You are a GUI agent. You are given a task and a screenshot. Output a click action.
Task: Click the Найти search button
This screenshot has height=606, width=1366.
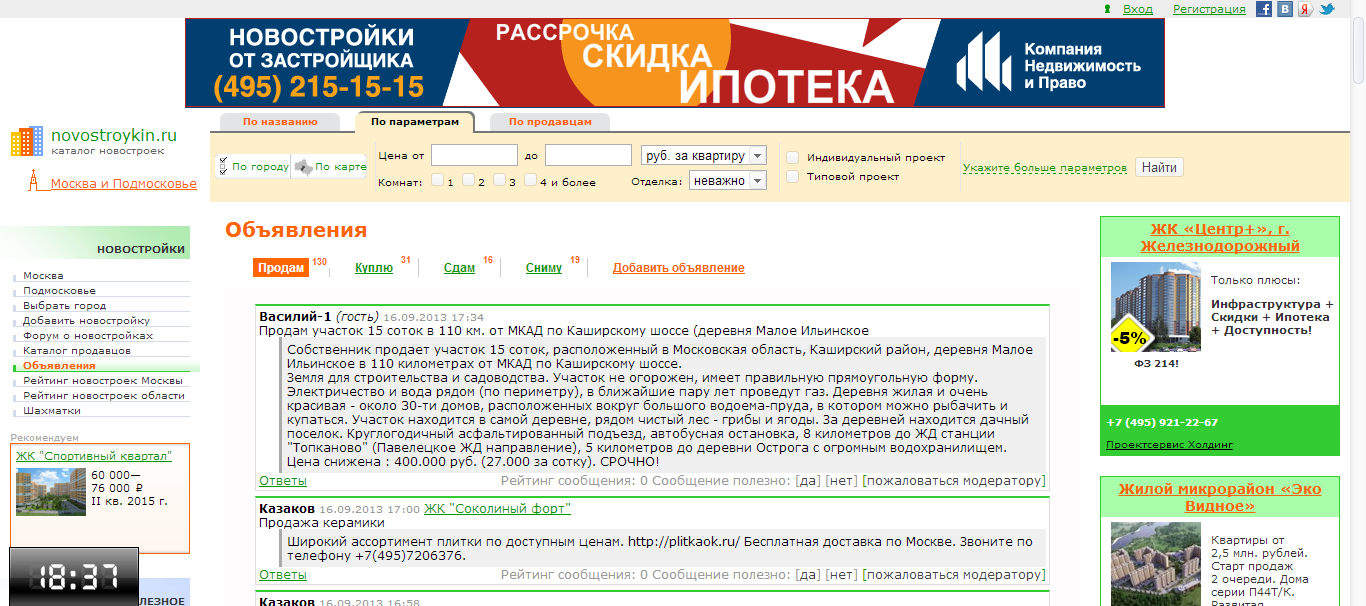coord(1159,167)
